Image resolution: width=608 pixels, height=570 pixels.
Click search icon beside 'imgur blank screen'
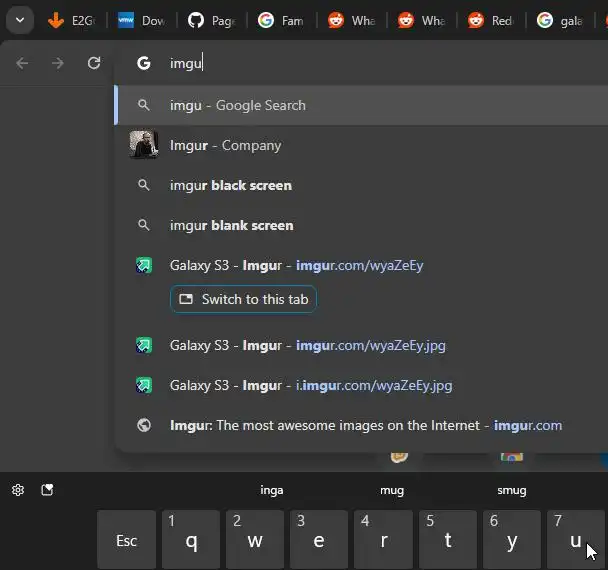point(144,225)
